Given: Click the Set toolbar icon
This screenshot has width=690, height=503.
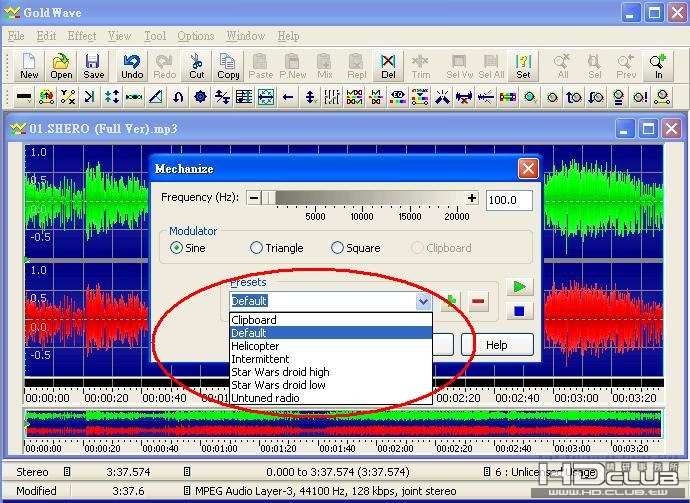Looking at the screenshot, I should (523, 66).
